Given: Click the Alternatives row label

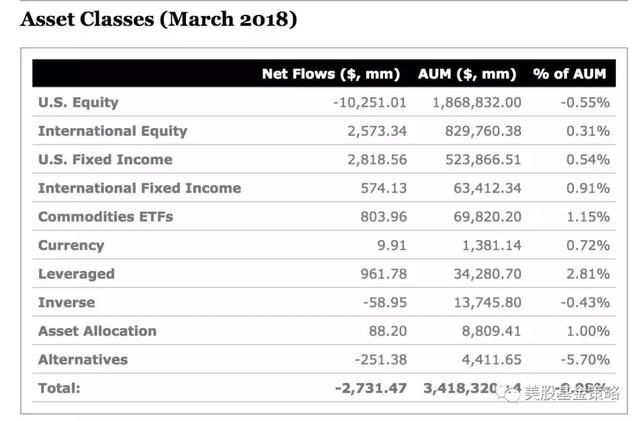Looking at the screenshot, I should point(82,359).
